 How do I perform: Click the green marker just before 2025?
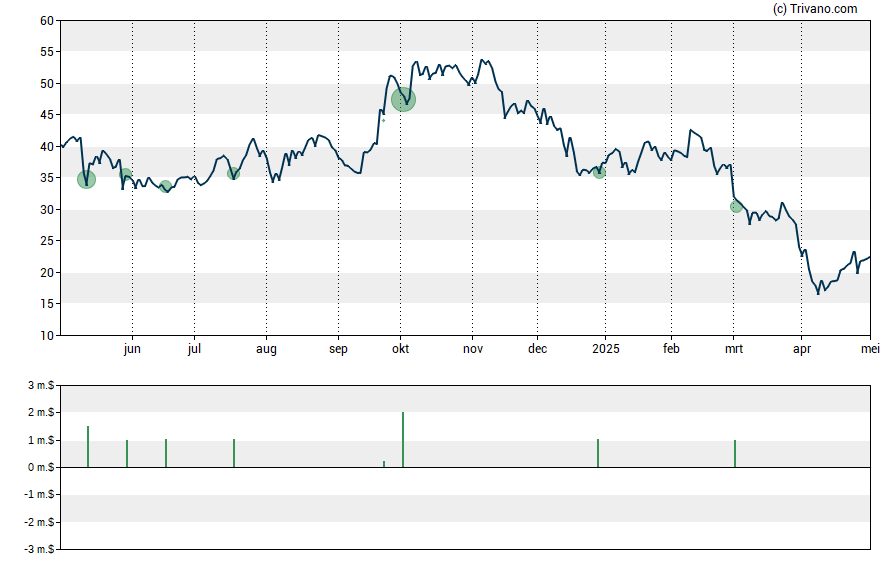[599, 173]
